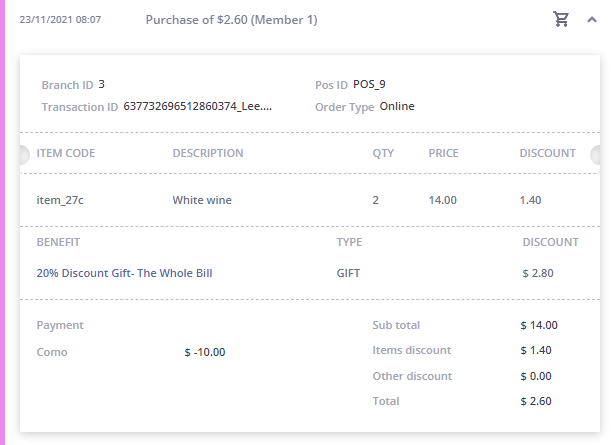Click the Total amount $ 2.60
Viewport: 612px width, 445px height.
click(536, 401)
